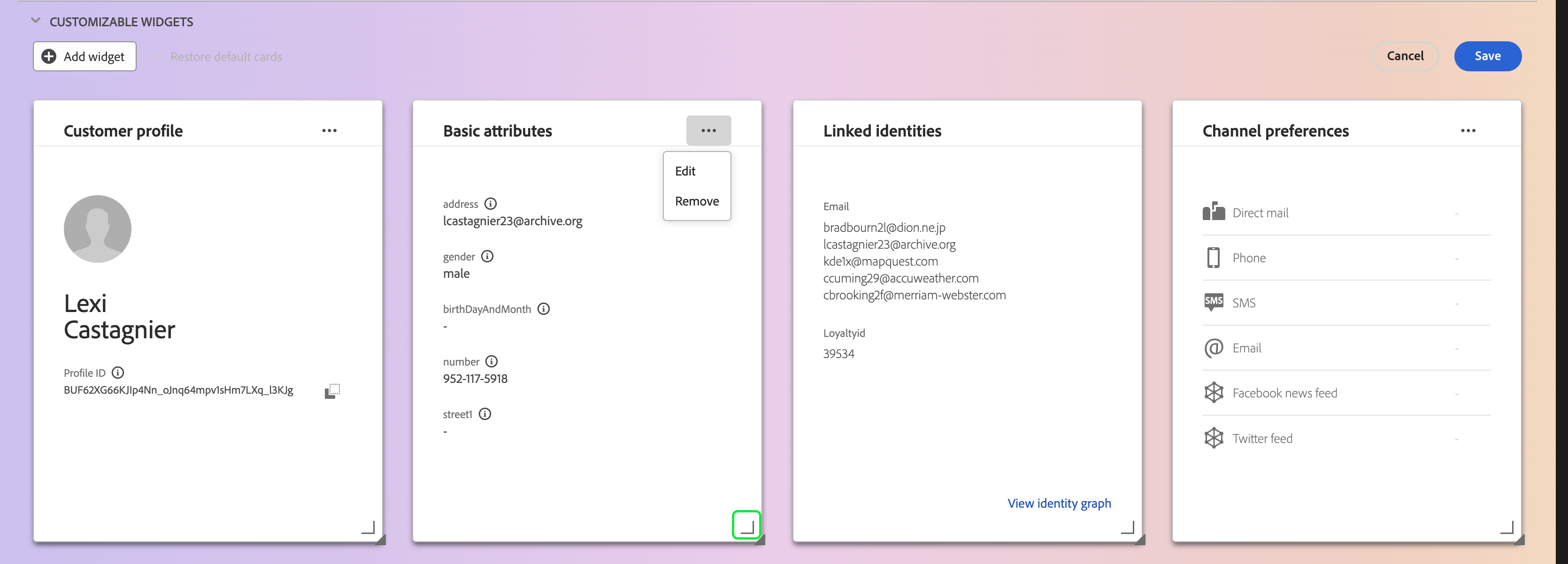Viewport: 1568px width, 564px height.
Task: Close the Basic attributes ellipsis menu
Action: point(708,131)
